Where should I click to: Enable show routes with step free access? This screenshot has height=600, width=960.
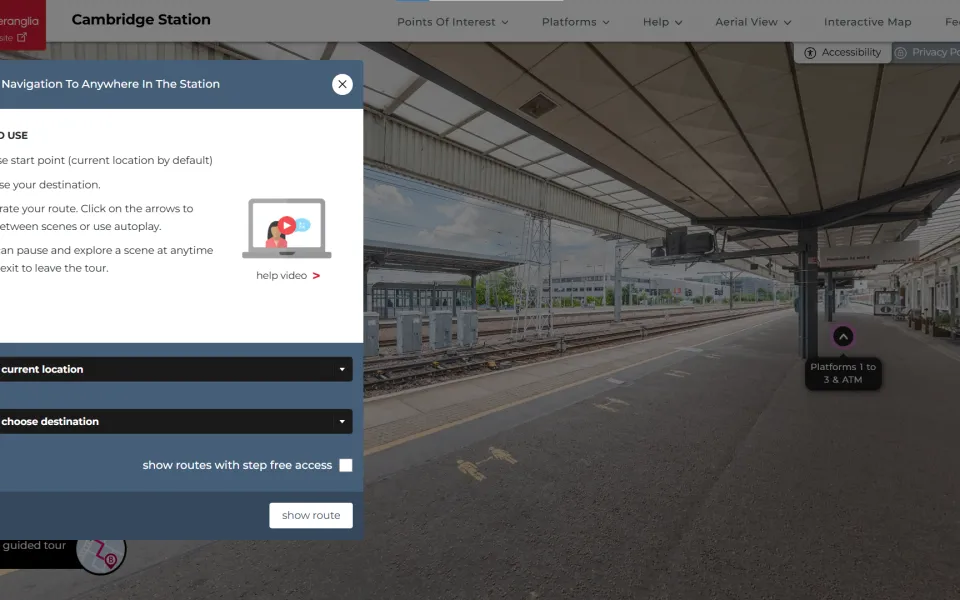[x=346, y=465]
